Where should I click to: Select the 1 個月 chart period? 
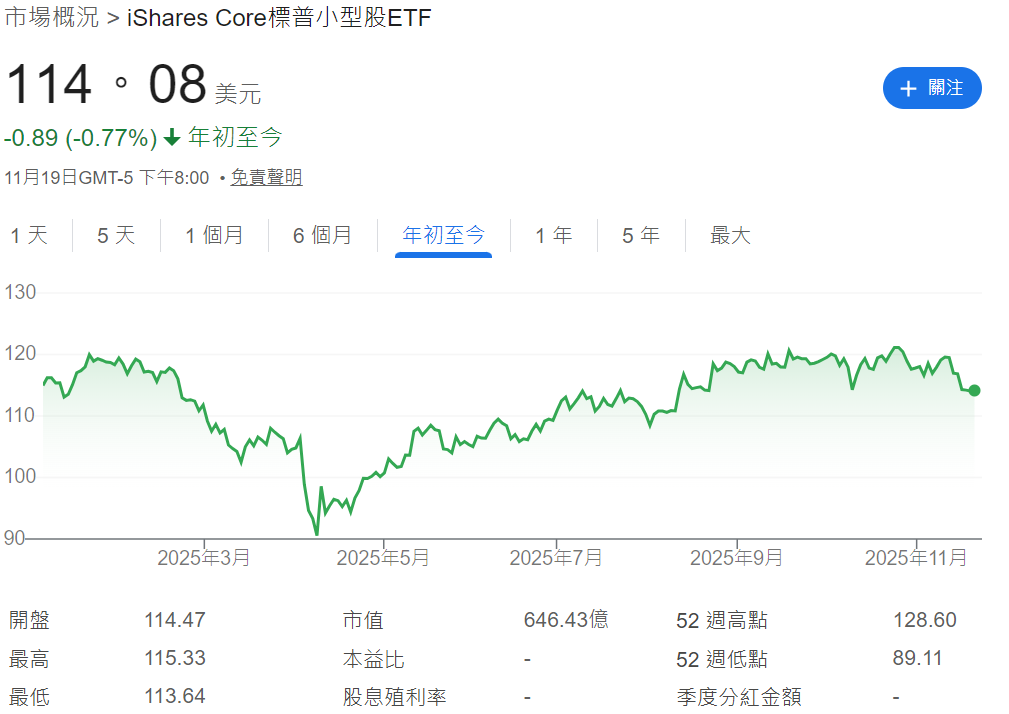pyautogui.click(x=214, y=235)
